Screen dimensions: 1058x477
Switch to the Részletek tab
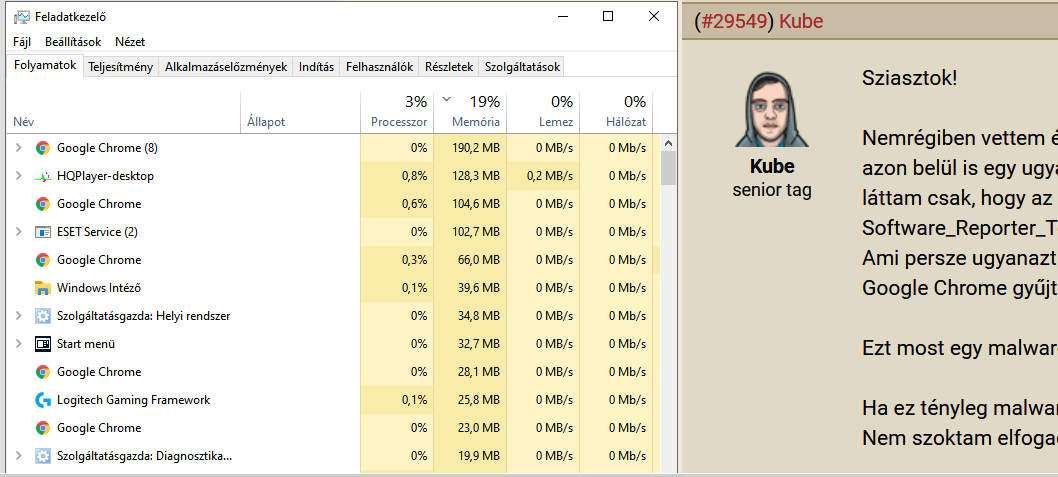(449, 67)
